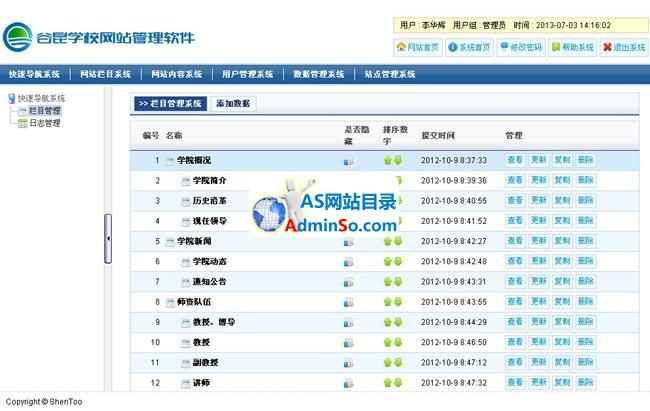Click the 网站首页 home icon button

point(417,47)
